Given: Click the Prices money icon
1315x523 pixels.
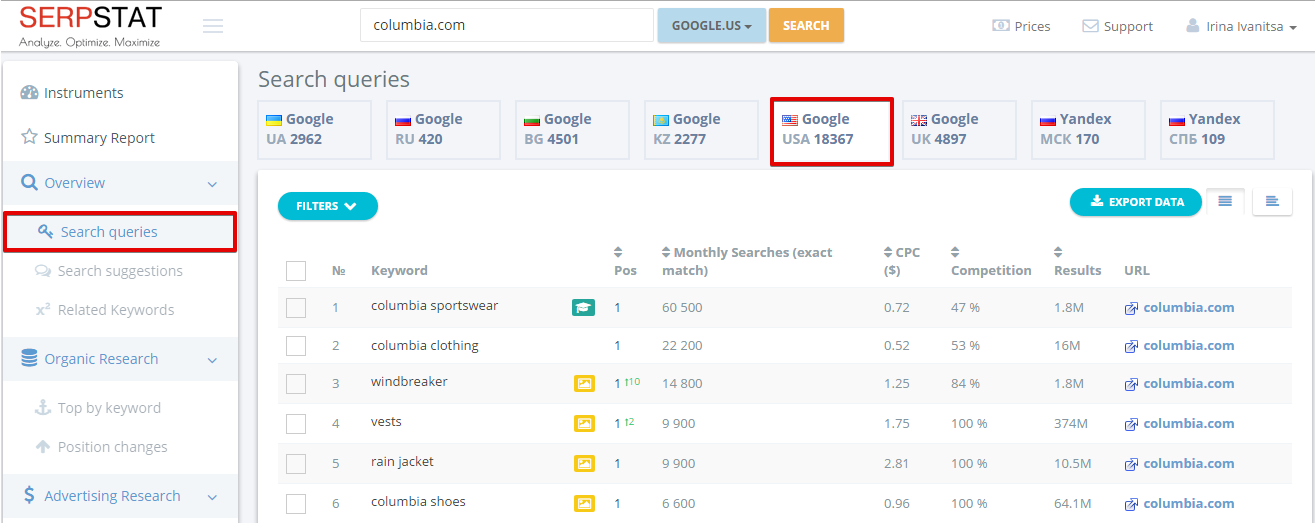Looking at the screenshot, I should pos(1000,26).
